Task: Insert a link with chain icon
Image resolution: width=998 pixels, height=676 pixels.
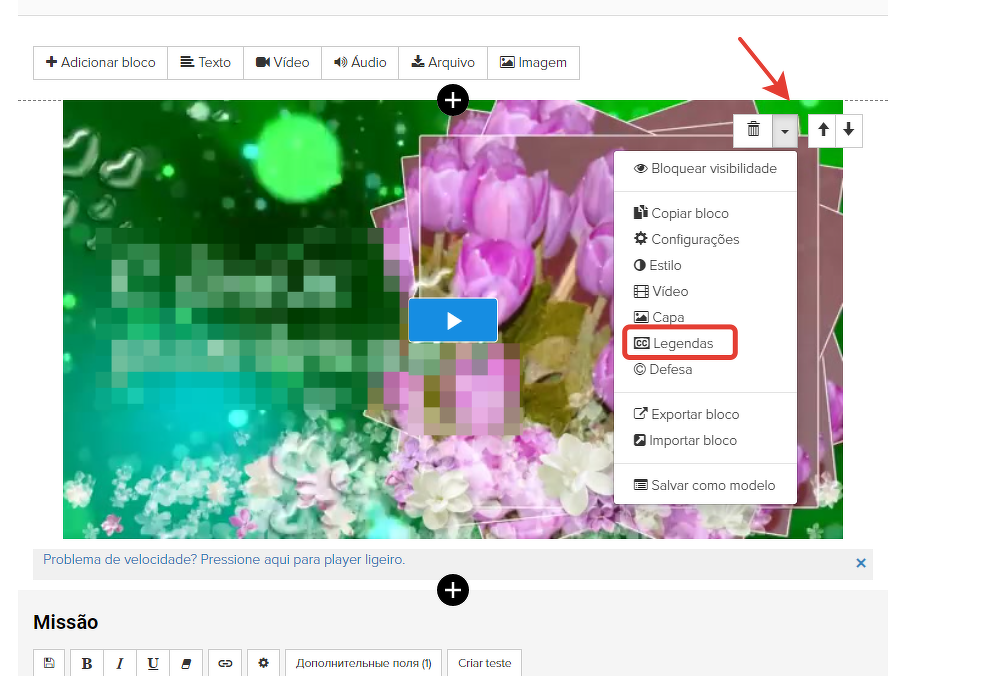Action: [x=225, y=663]
